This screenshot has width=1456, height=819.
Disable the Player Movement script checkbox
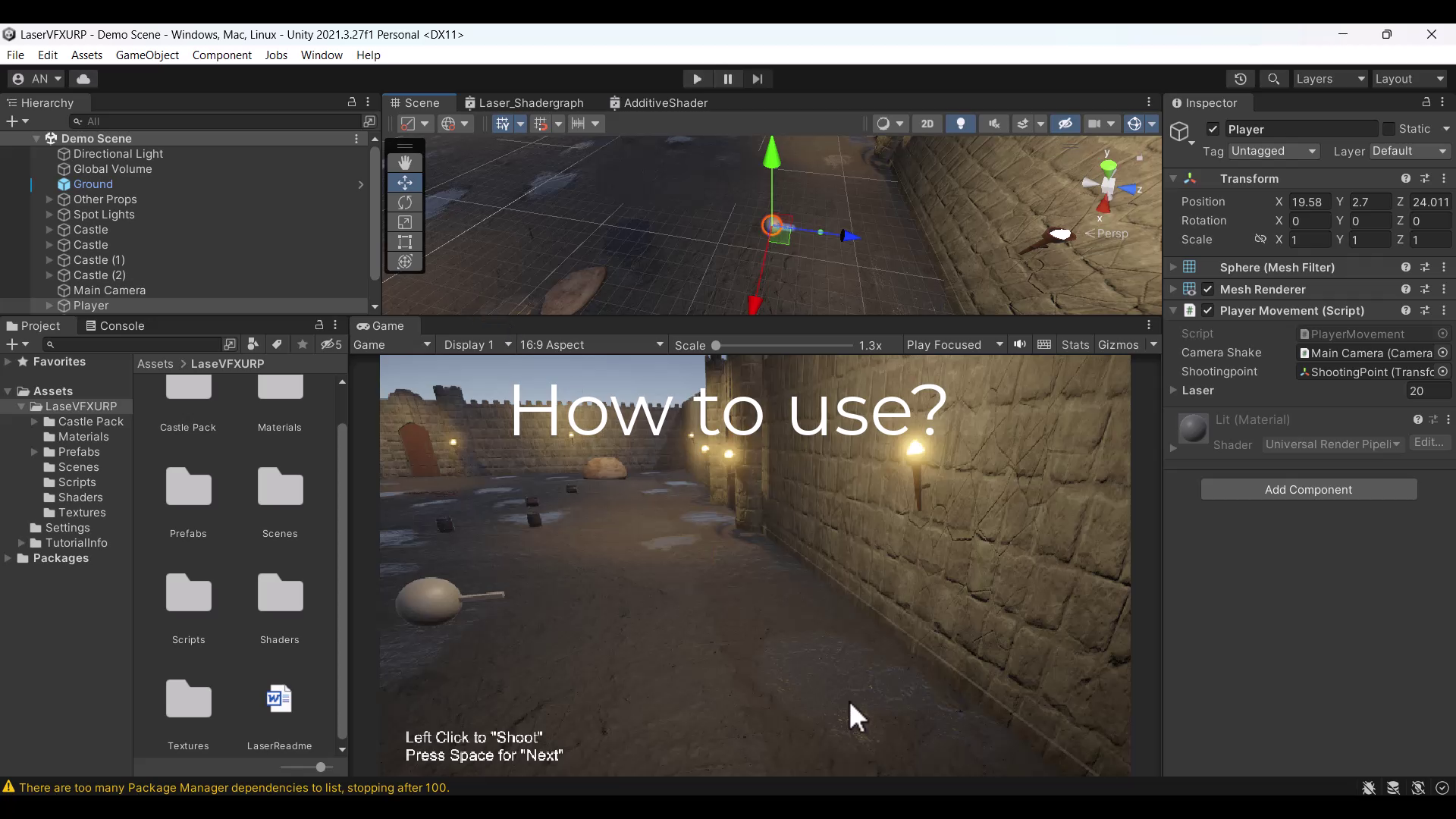[x=1208, y=310]
